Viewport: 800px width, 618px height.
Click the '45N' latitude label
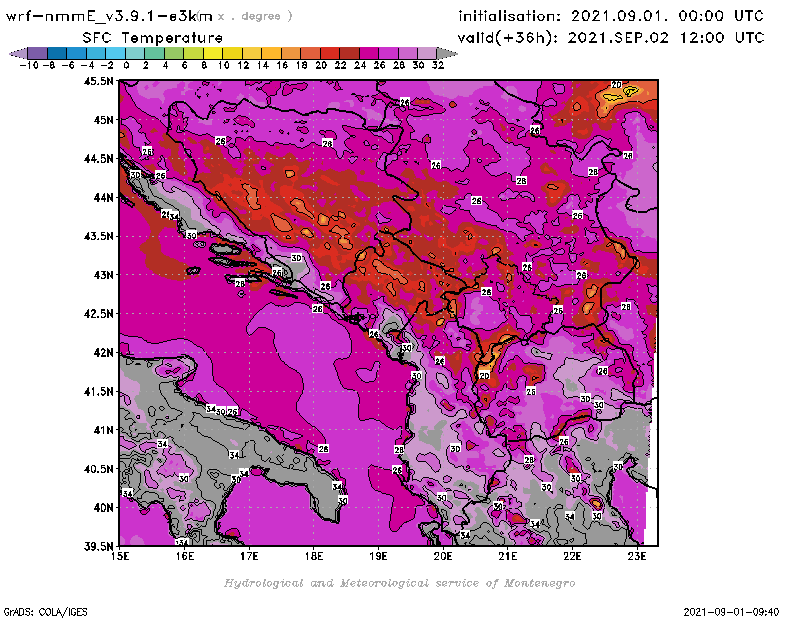click(x=103, y=120)
